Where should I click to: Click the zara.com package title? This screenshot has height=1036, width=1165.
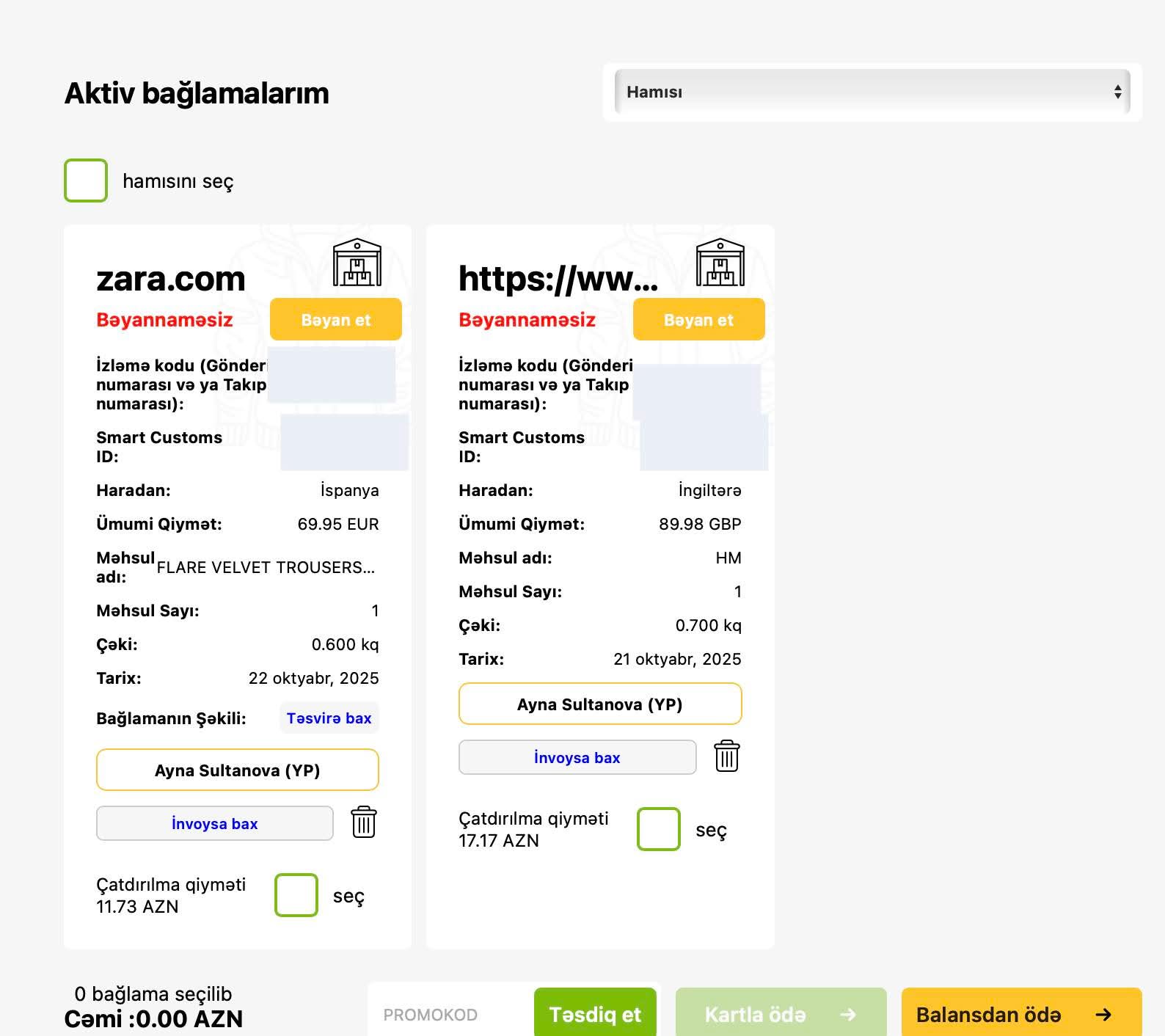[x=171, y=279]
